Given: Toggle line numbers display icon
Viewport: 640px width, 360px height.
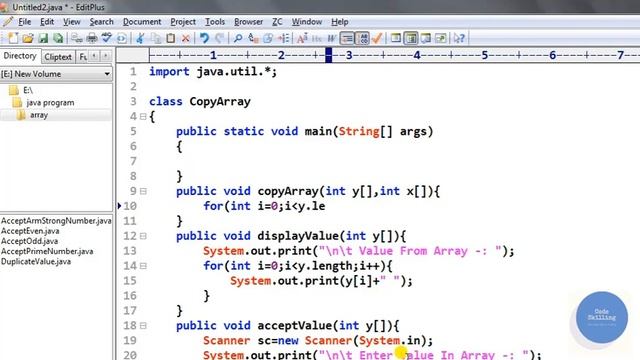Looking at the screenshot, I should click(x=362, y=38).
